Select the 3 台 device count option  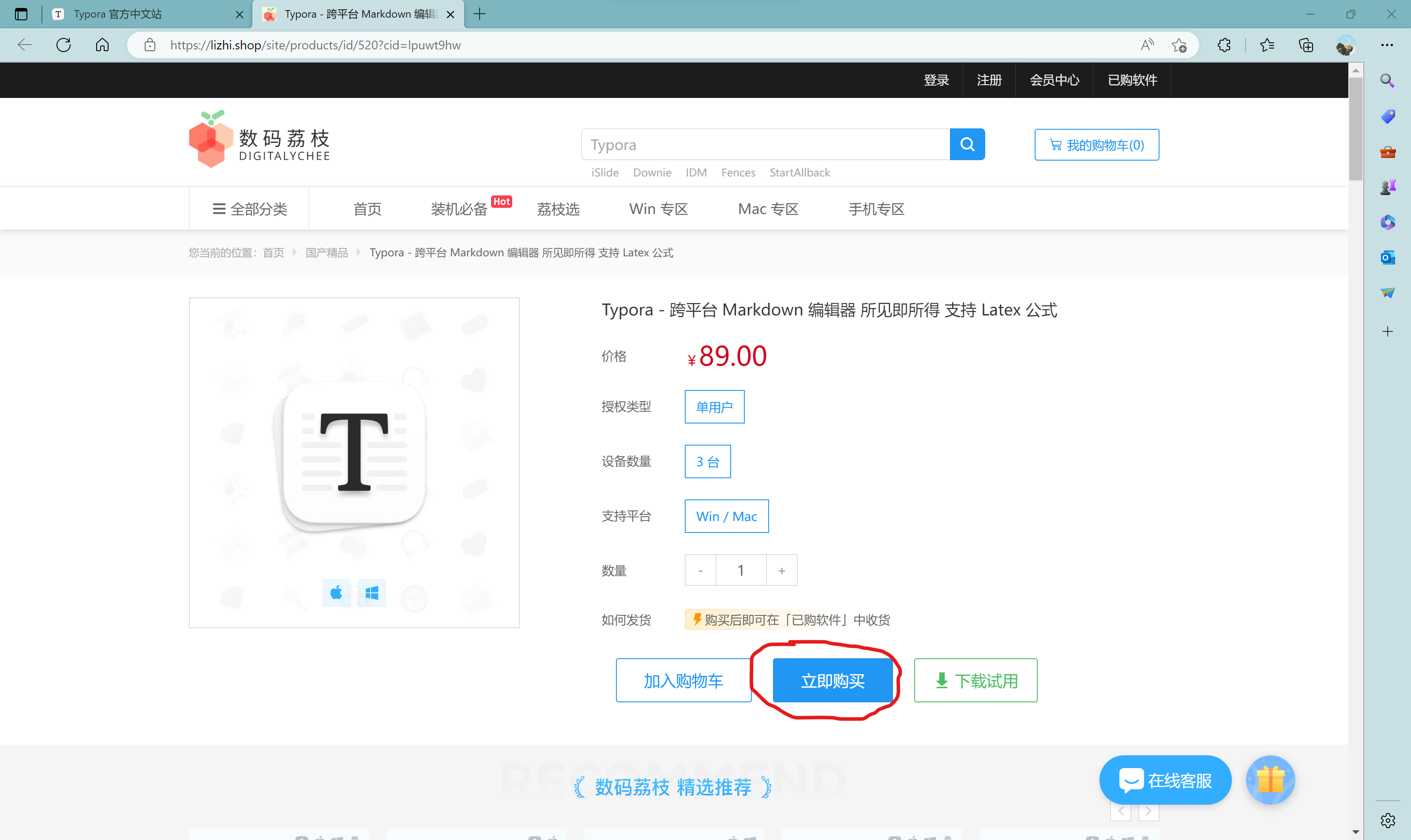707,461
